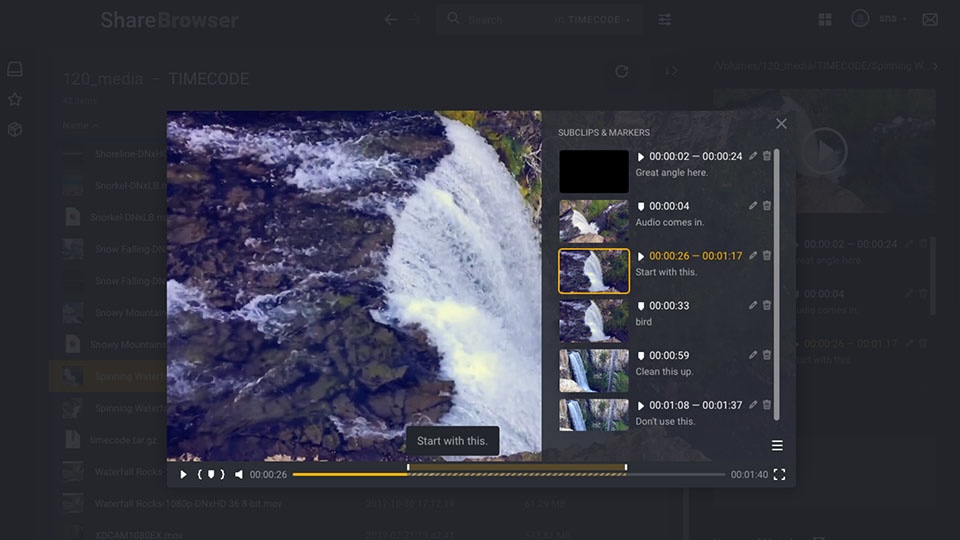This screenshot has width=960, height=540.
Task: Enter fullscreen video mode
Action: pos(779,474)
